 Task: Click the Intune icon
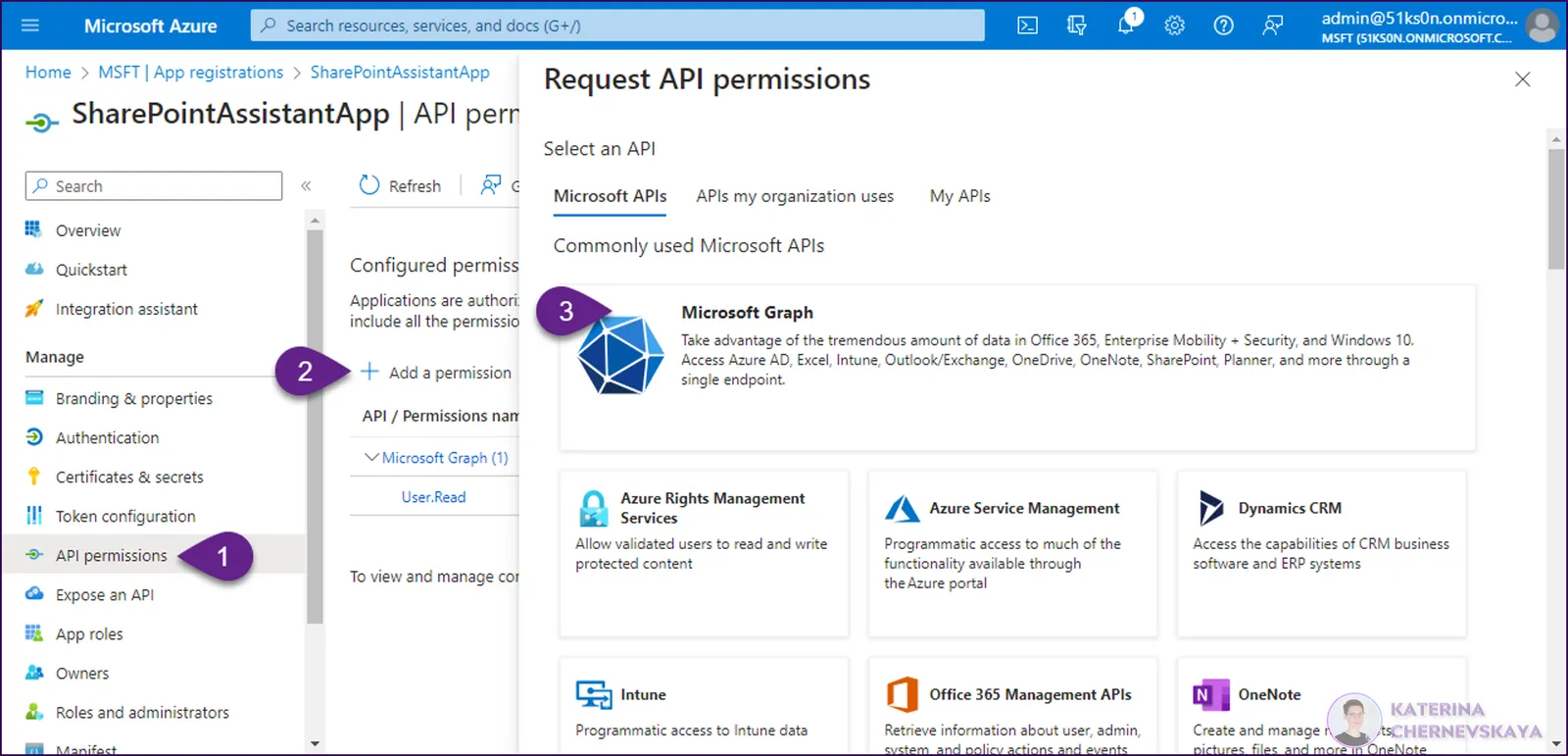click(x=594, y=694)
